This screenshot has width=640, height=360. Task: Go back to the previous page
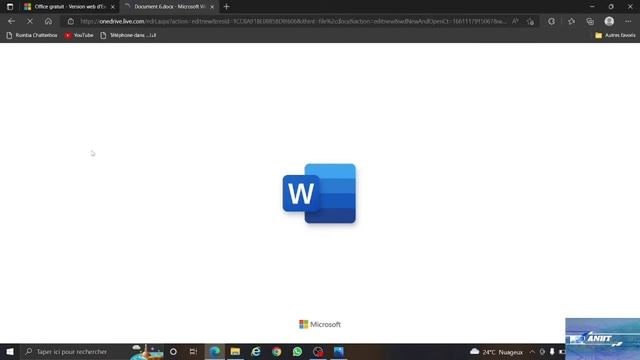pos(11,21)
